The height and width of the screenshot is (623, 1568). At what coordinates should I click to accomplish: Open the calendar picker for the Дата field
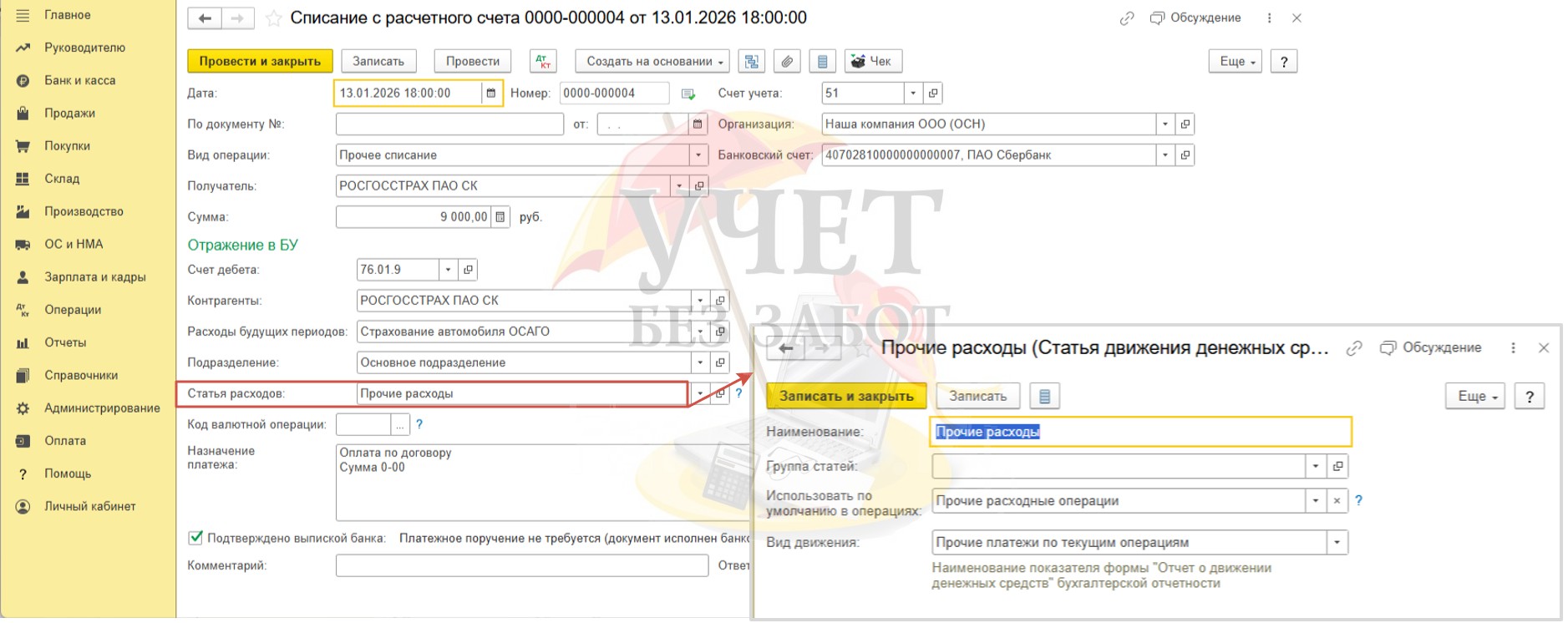click(491, 93)
